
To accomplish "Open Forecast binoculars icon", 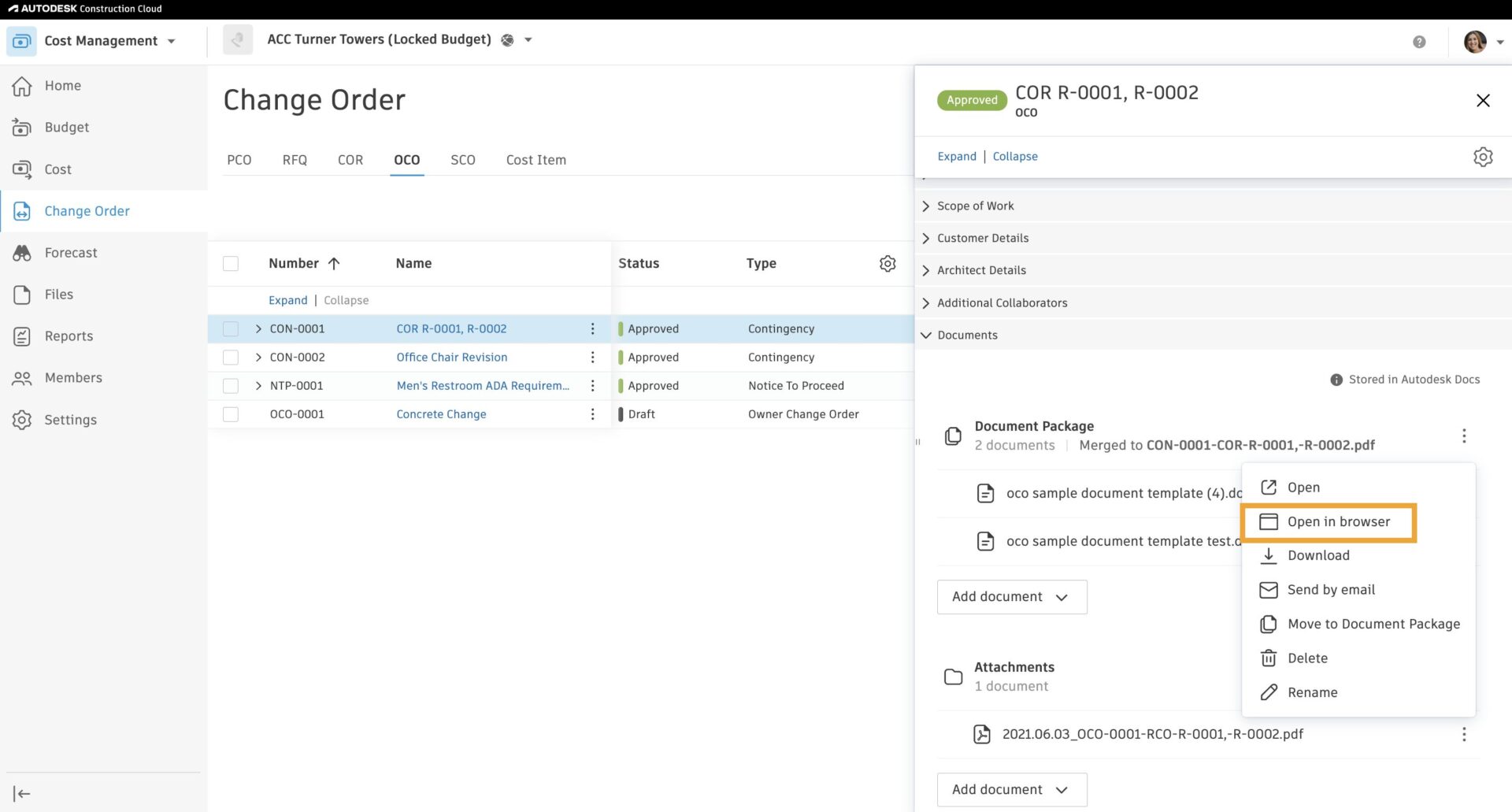I will tap(22, 253).
